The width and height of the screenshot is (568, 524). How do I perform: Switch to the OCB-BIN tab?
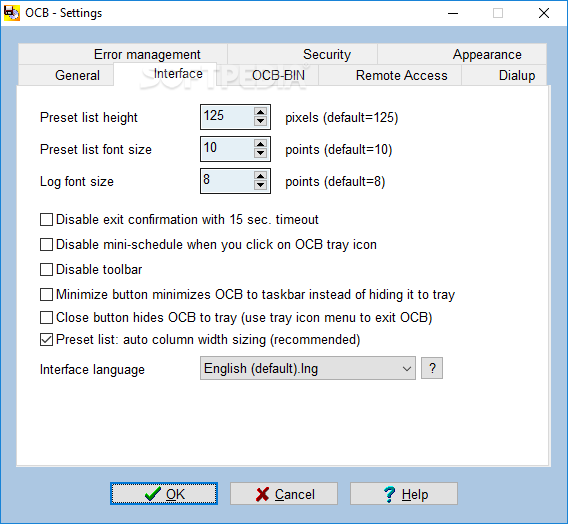point(268,75)
